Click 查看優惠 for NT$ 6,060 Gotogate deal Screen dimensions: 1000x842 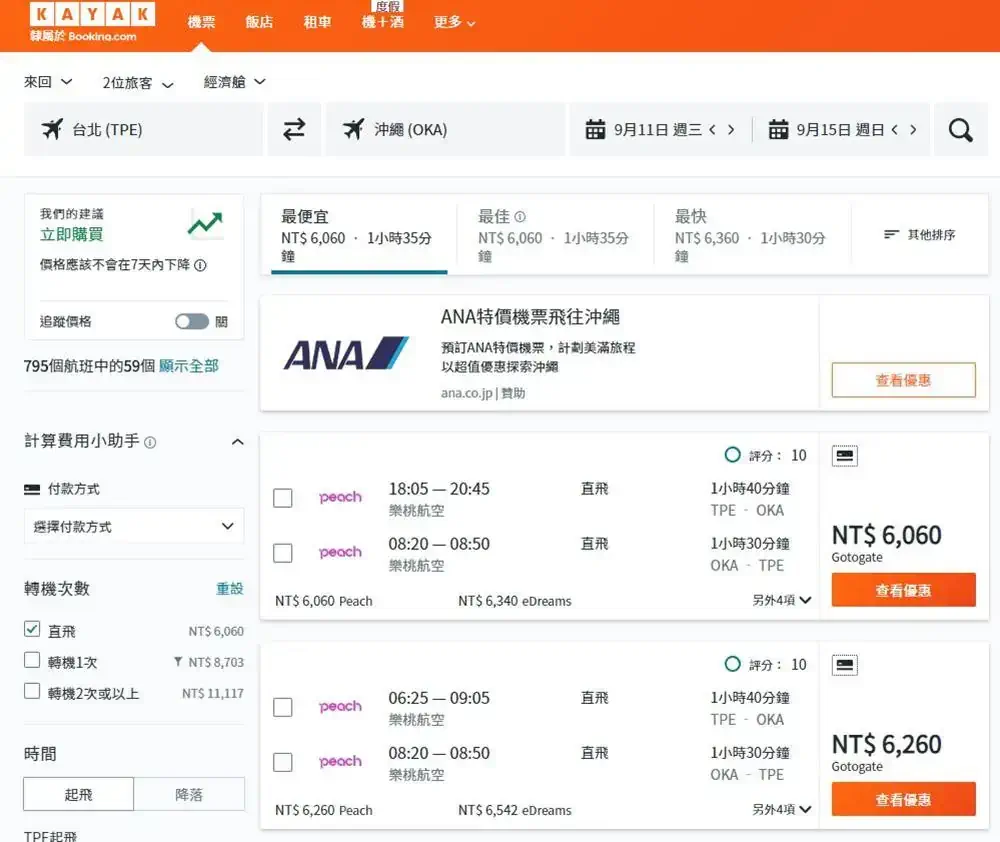[903, 590]
